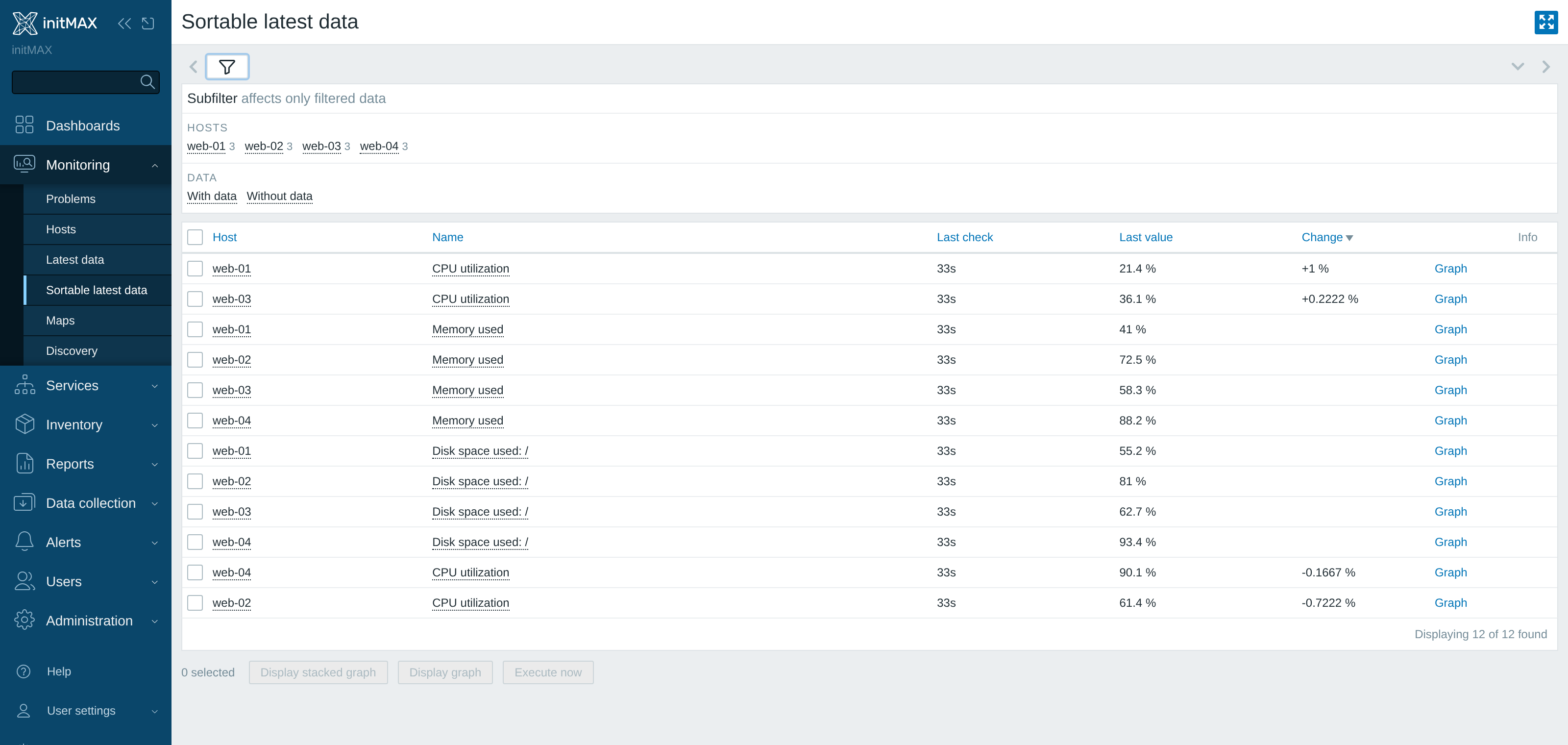Click the Inventory box icon
This screenshot has width=1568, height=745.
tap(24, 424)
